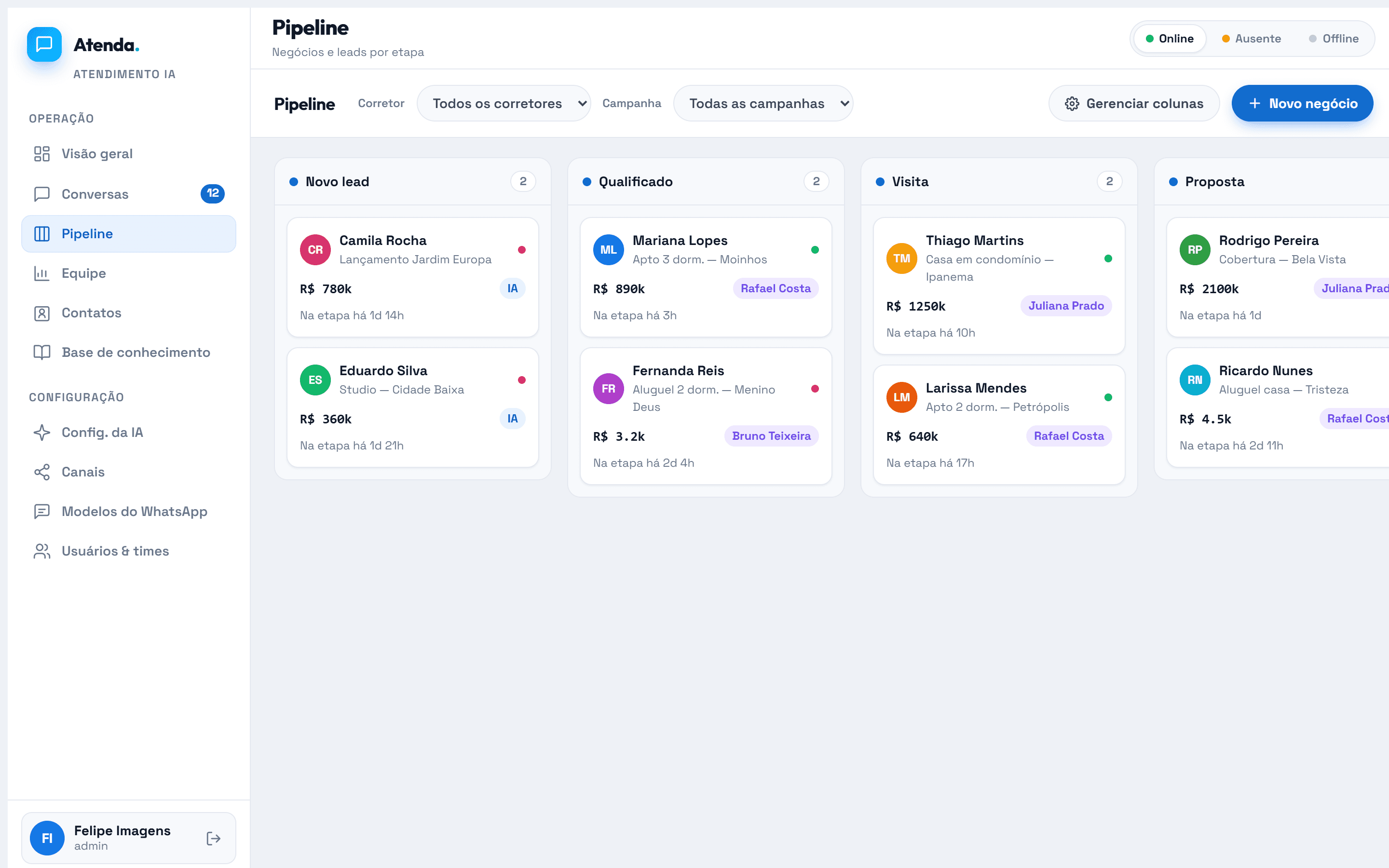Click the Atenda chat logo icon
The height and width of the screenshot is (868, 1389).
pos(44,44)
